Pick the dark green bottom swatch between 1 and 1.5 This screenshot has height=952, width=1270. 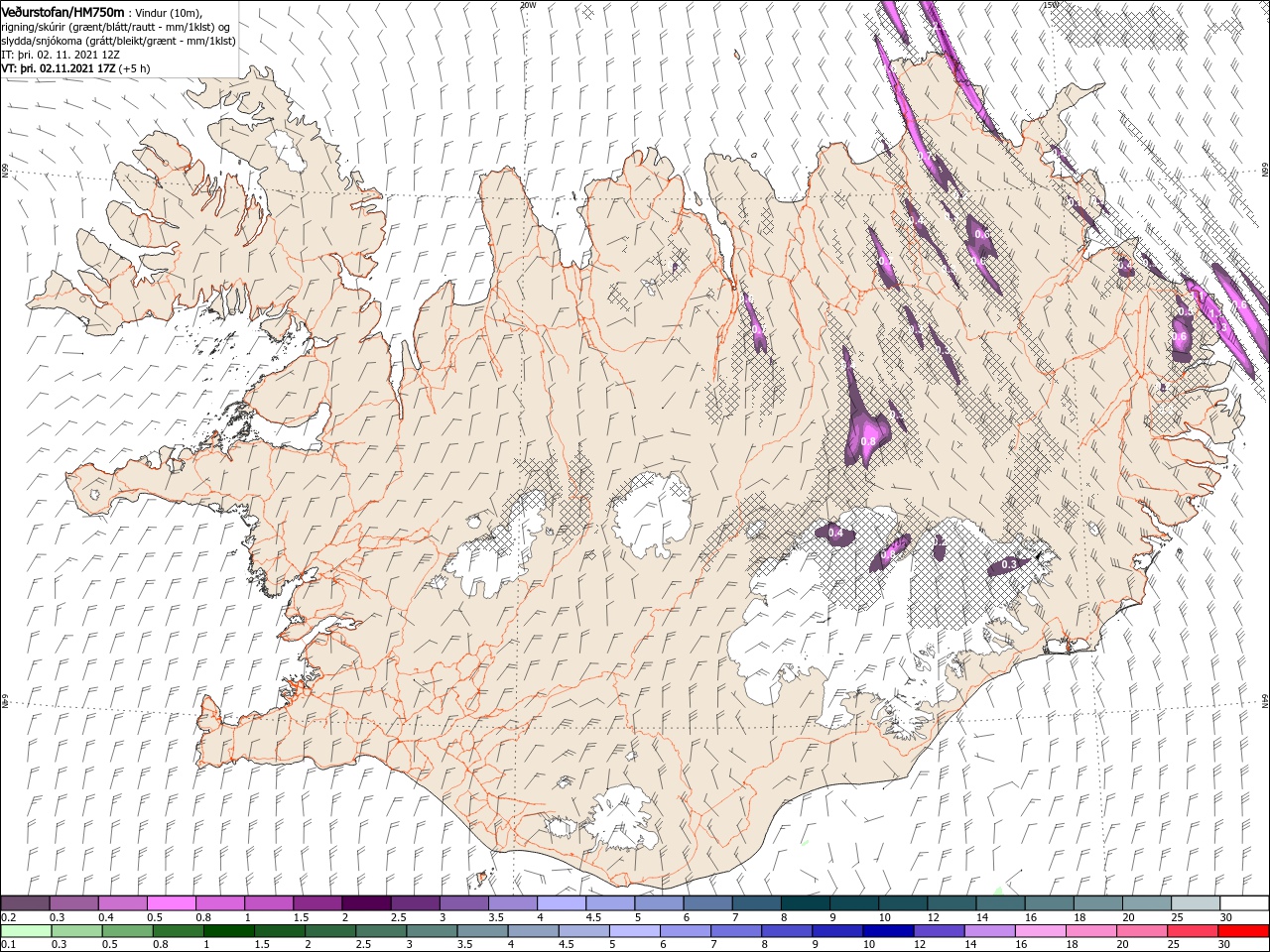(x=228, y=931)
